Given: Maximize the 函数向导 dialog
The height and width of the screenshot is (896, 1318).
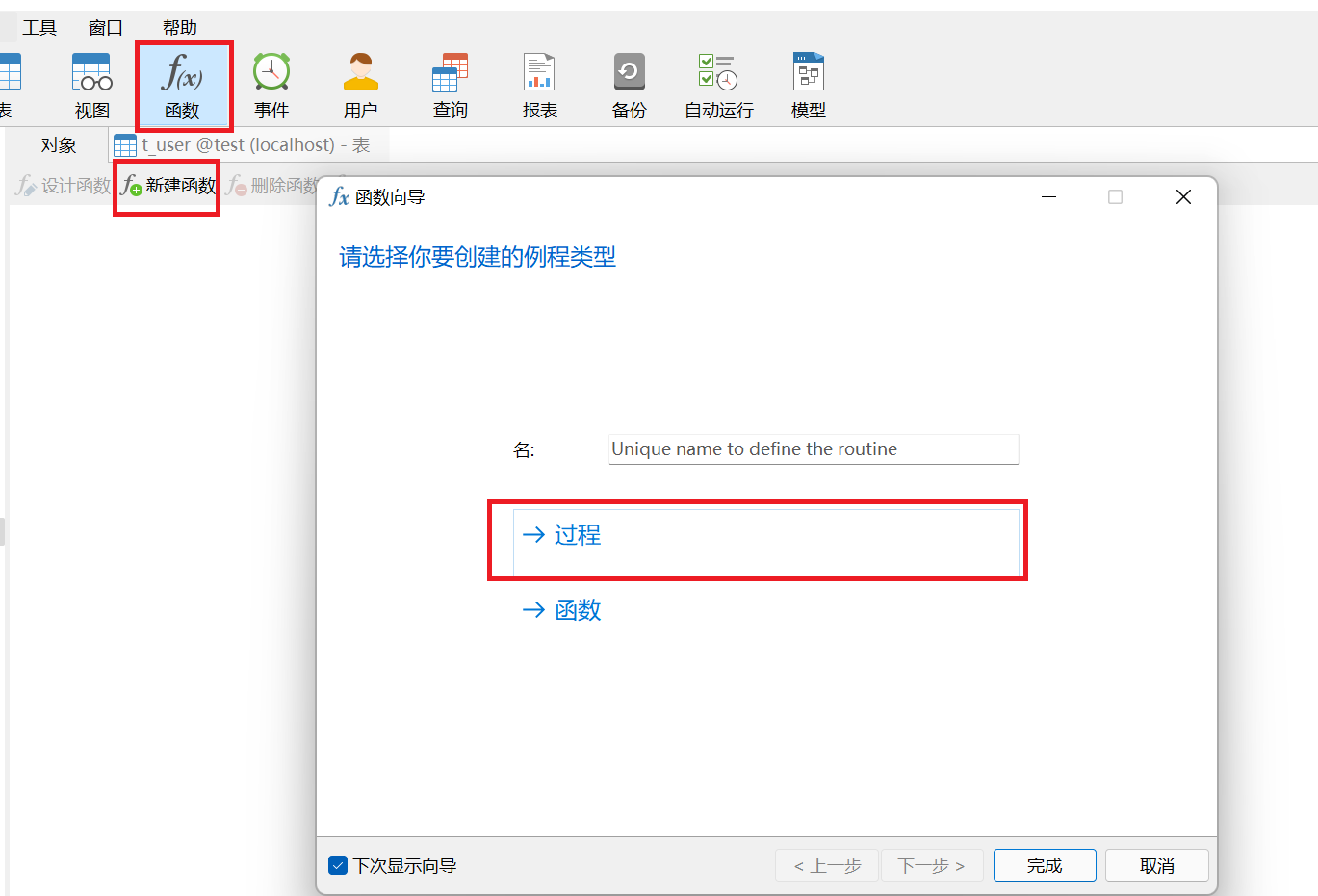Looking at the screenshot, I should [x=1115, y=197].
